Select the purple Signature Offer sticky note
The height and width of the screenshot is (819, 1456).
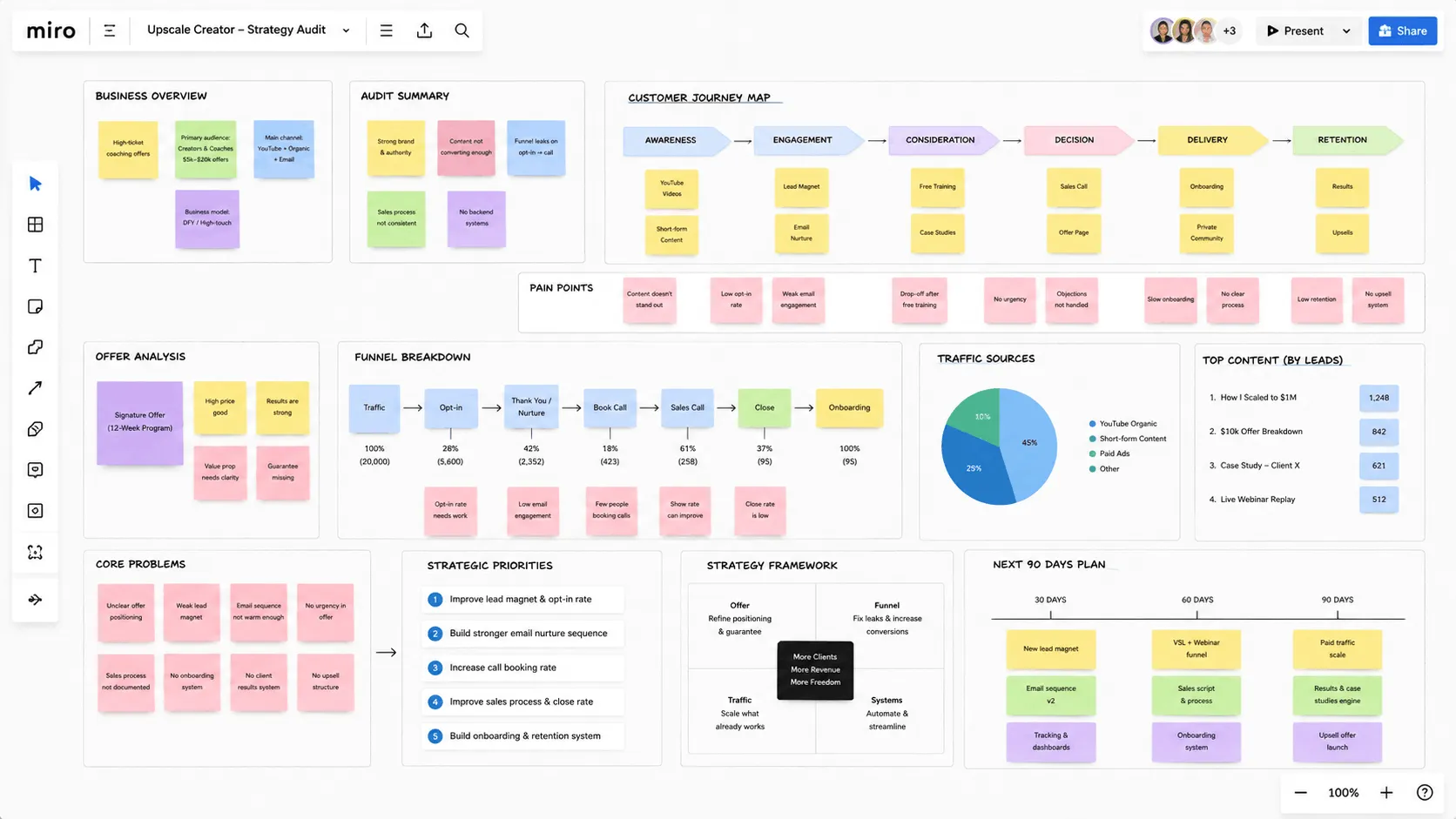(x=139, y=422)
